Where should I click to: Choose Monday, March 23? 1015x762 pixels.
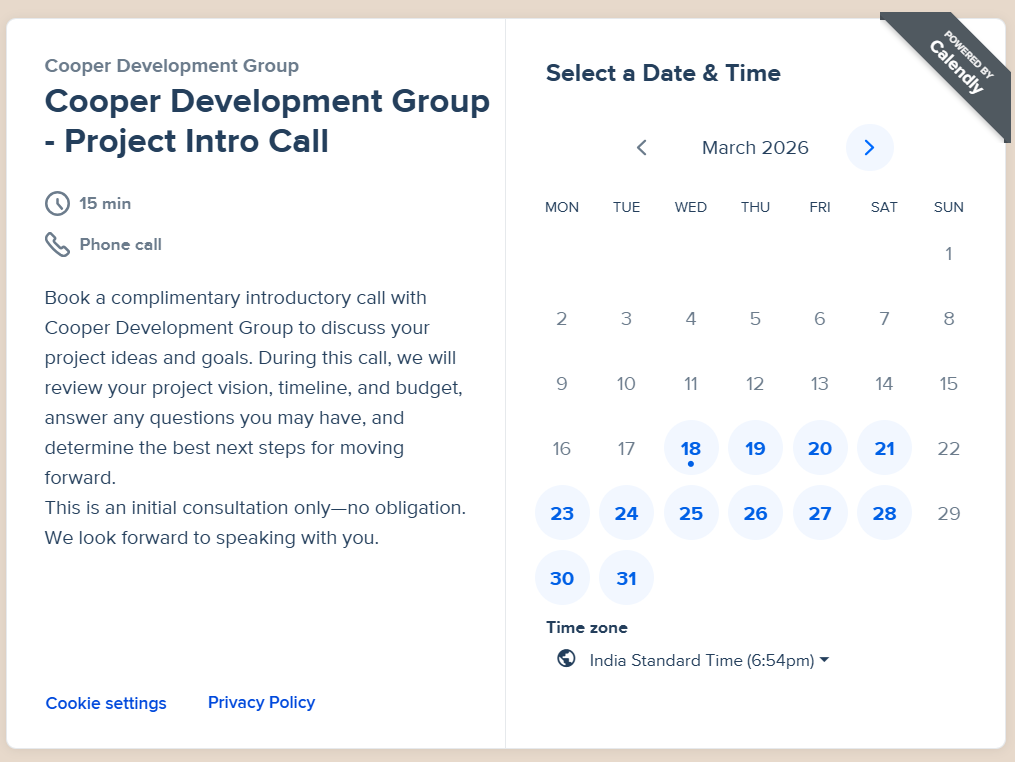(x=562, y=513)
